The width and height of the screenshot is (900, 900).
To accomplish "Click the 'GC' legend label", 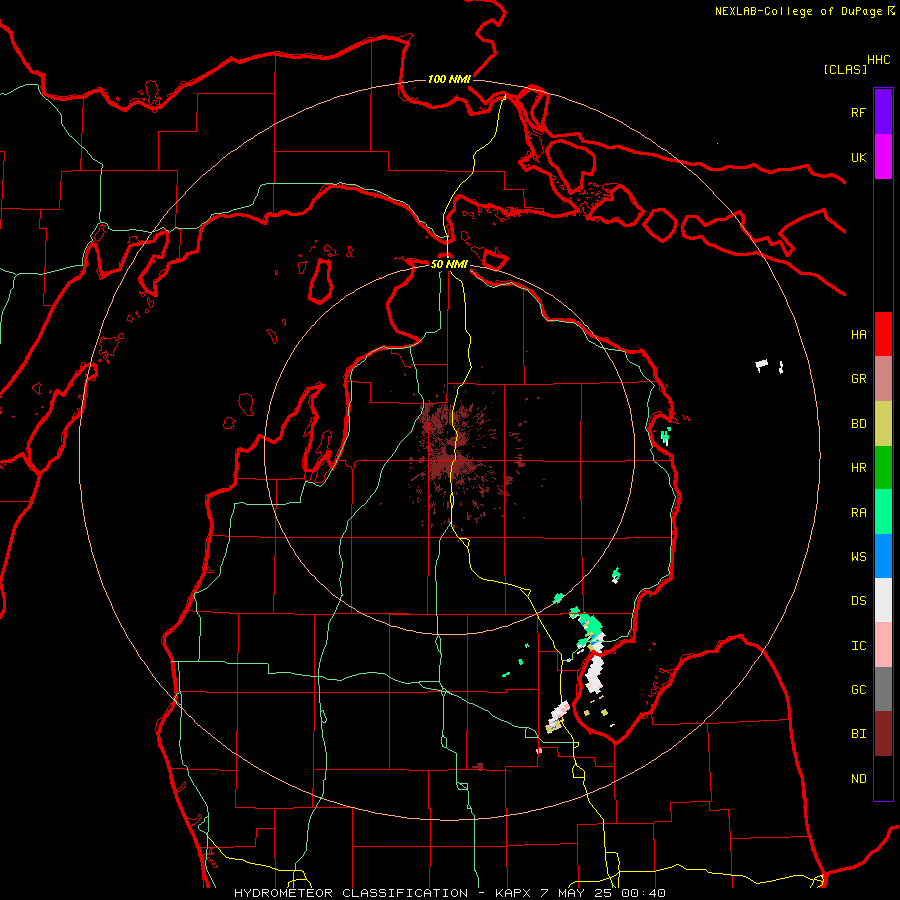I will [858, 690].
